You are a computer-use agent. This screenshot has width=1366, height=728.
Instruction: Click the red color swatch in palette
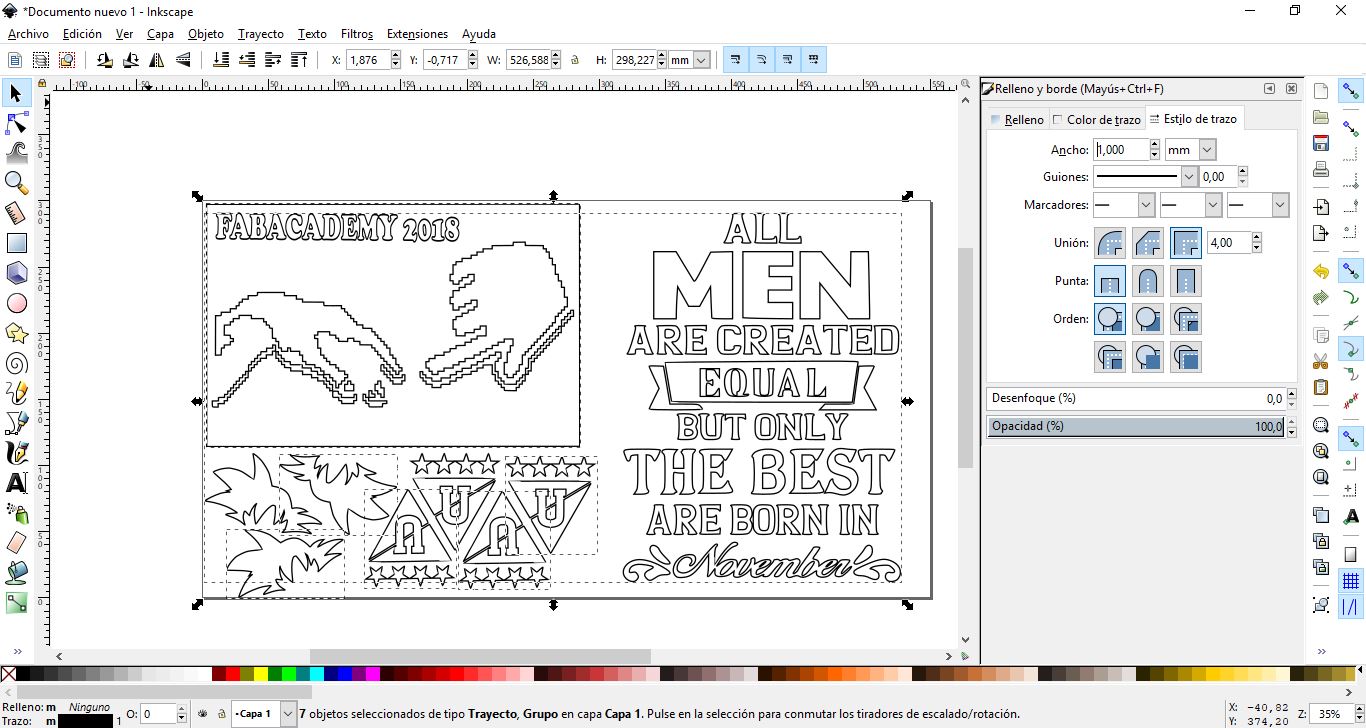[233, 674]
